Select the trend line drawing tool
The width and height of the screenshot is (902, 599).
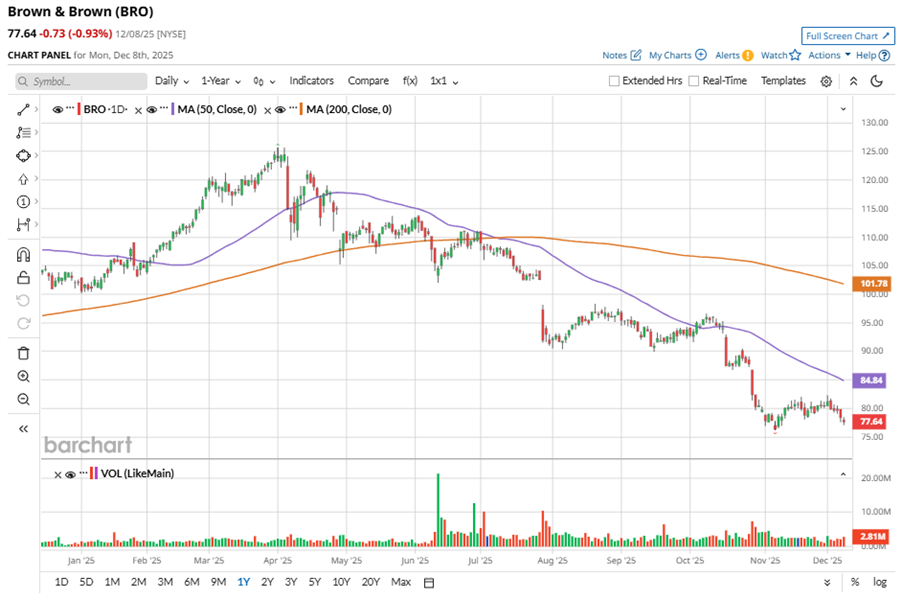pos(23,109)
